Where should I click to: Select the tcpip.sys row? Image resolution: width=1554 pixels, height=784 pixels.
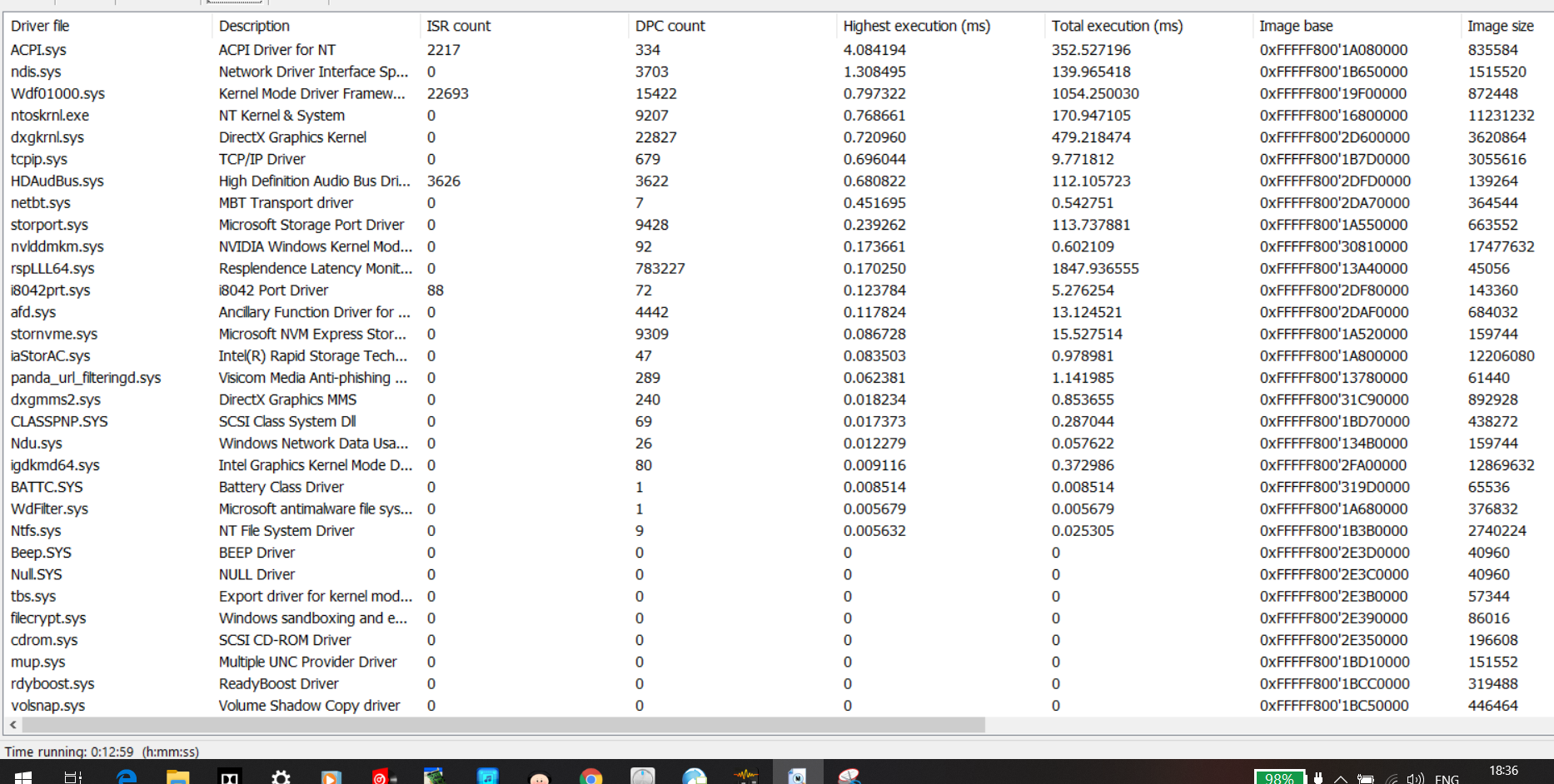[779, 159]
